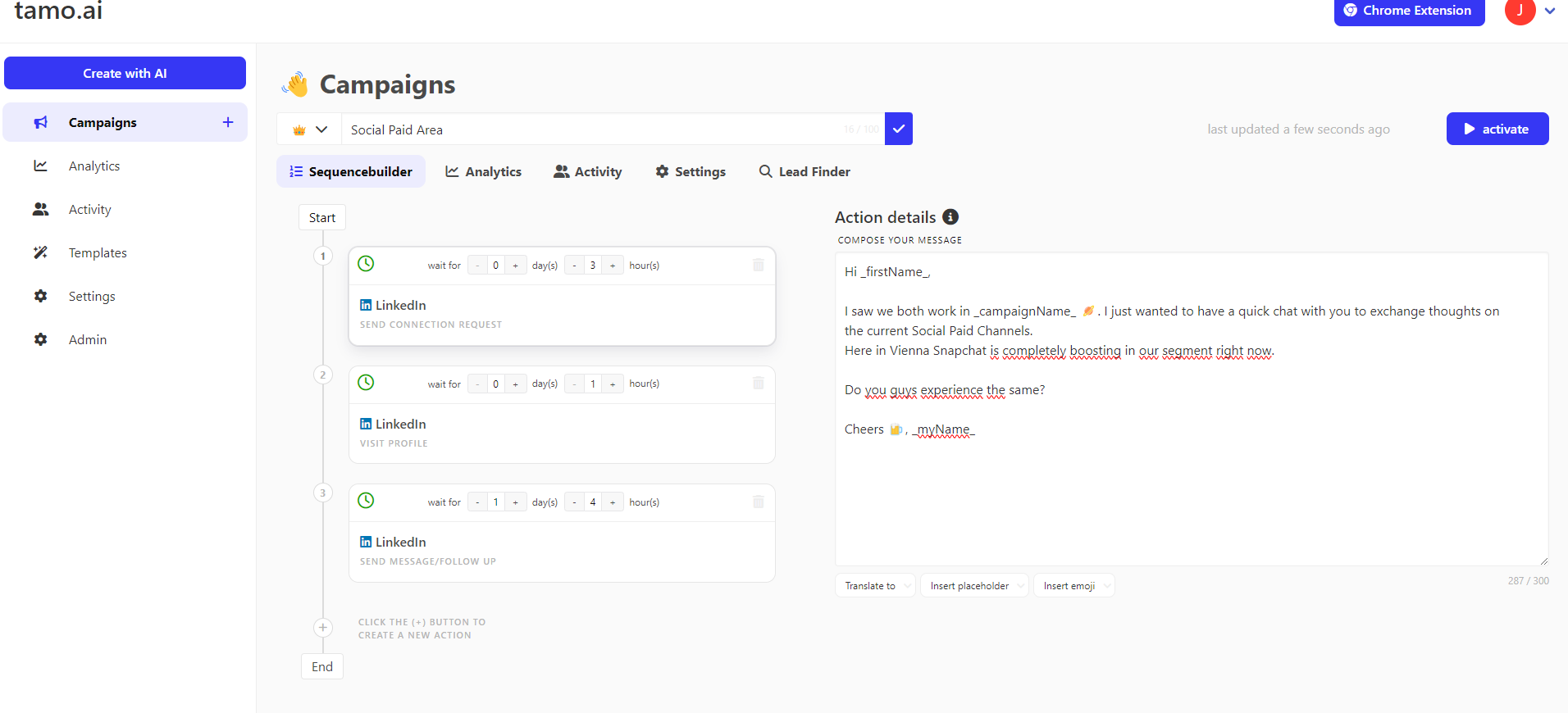The height and width of the screenshot is (713, 1568).
Task: Open the Translate to dropdown
Action: tap(875, 585)
